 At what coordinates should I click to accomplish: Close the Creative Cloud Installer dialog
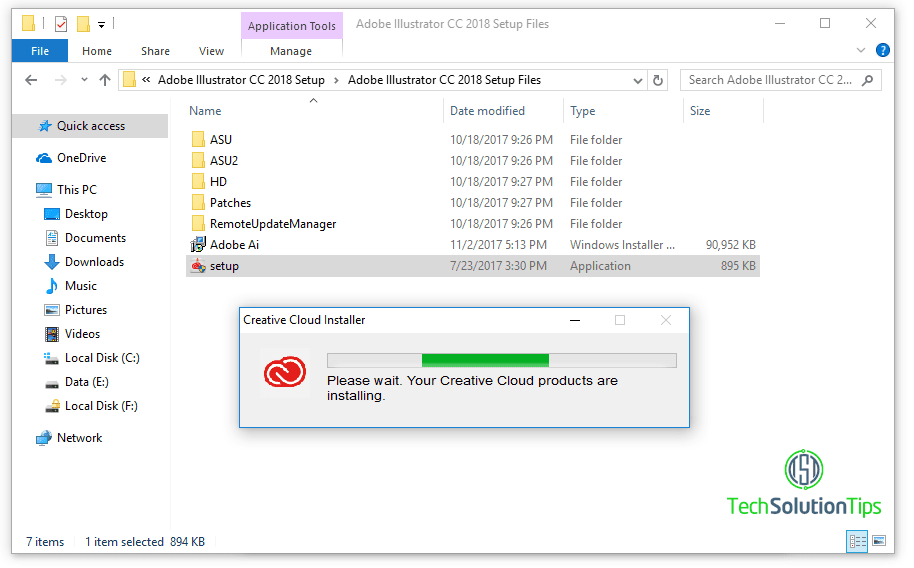[x=666, y=320]
